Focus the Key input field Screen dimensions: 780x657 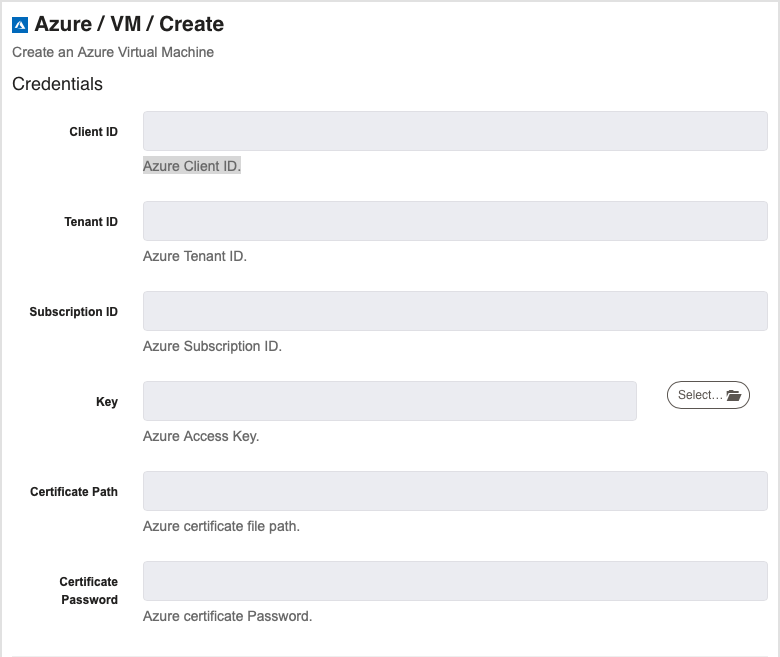pos(390,401)
